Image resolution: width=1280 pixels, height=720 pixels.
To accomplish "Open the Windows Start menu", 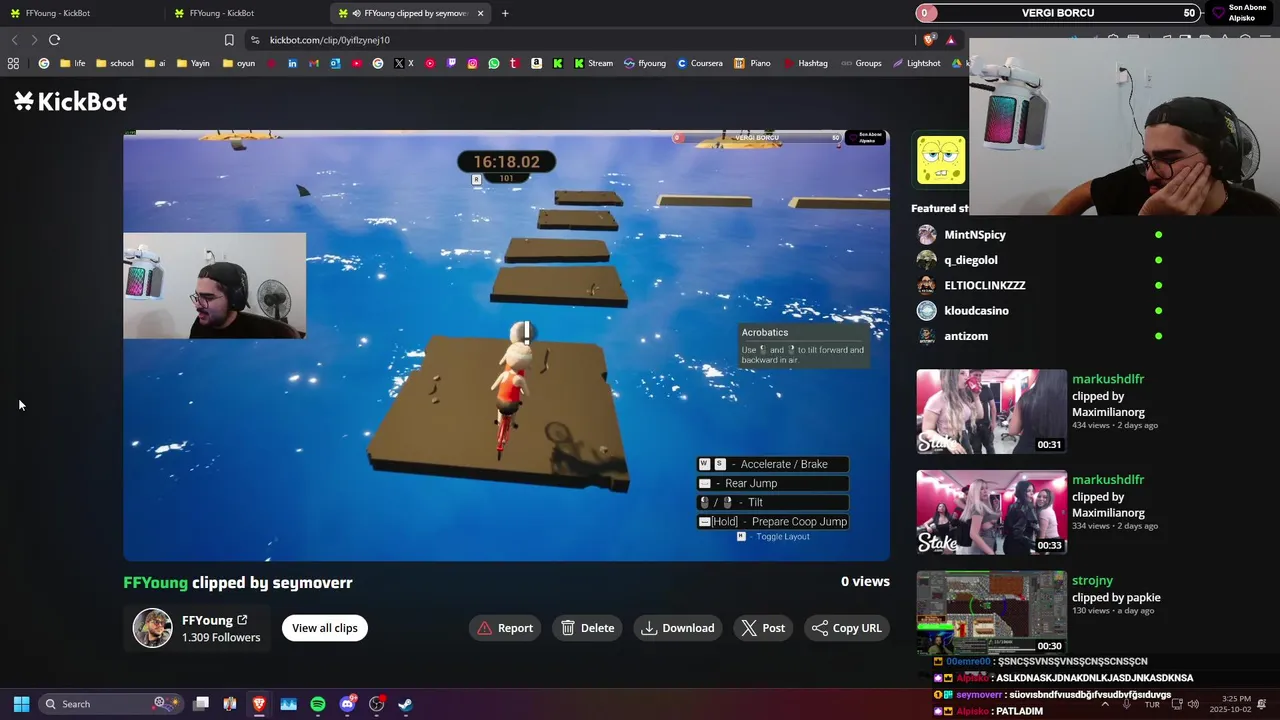I will tap(21, 704).
